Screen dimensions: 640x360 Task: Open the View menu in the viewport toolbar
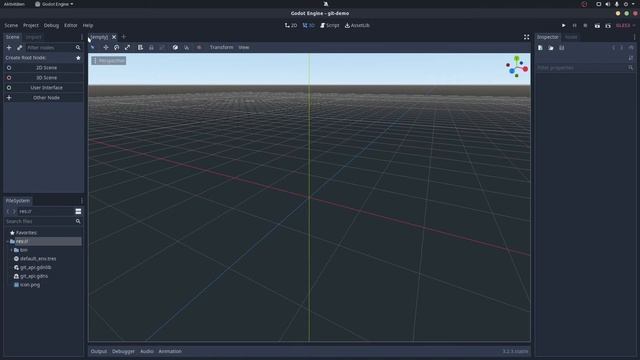(x=244, y=47)
